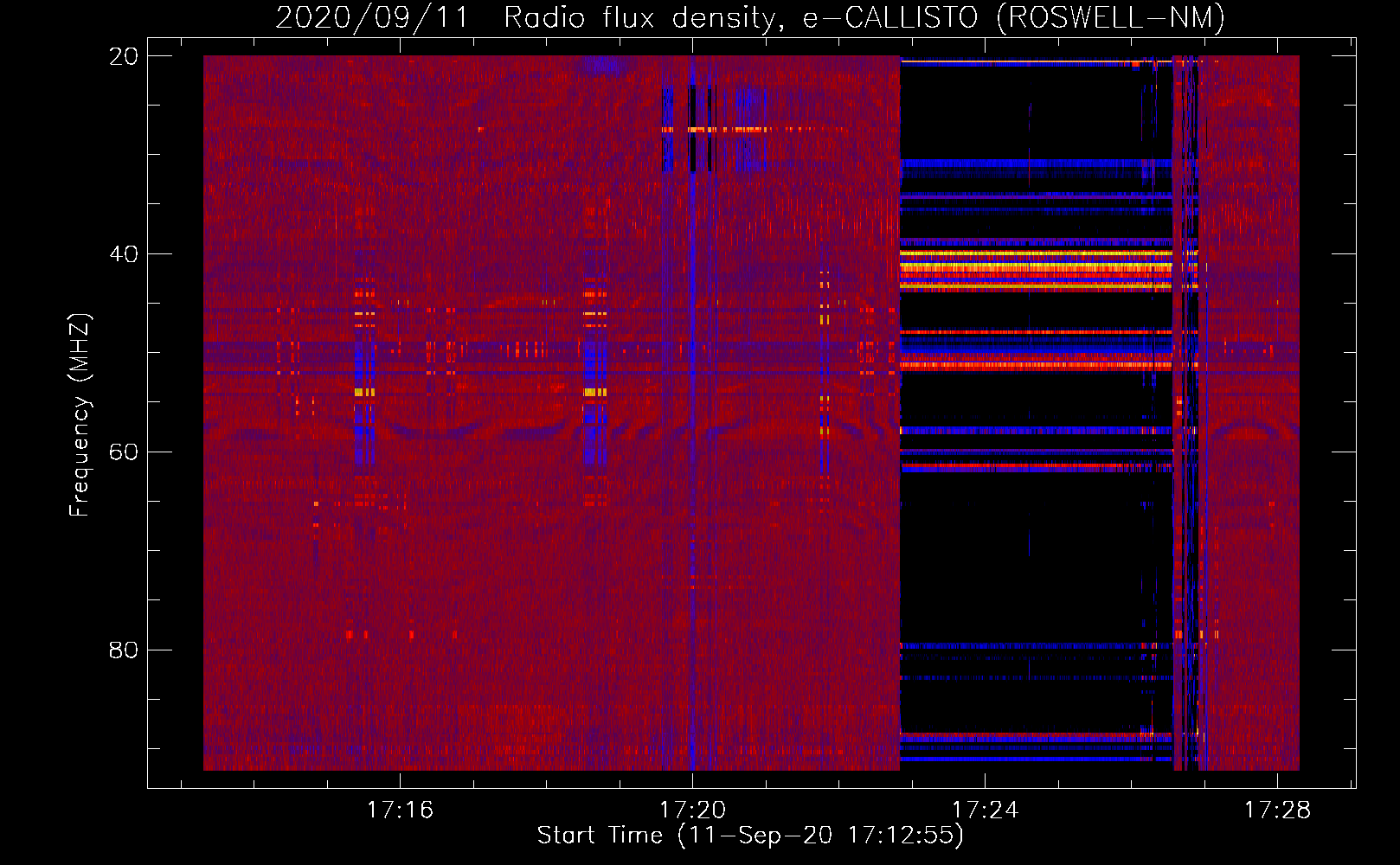Click the '17:20' time tick label
This screenshot has height=865, width=1400.
pos(692,810)
